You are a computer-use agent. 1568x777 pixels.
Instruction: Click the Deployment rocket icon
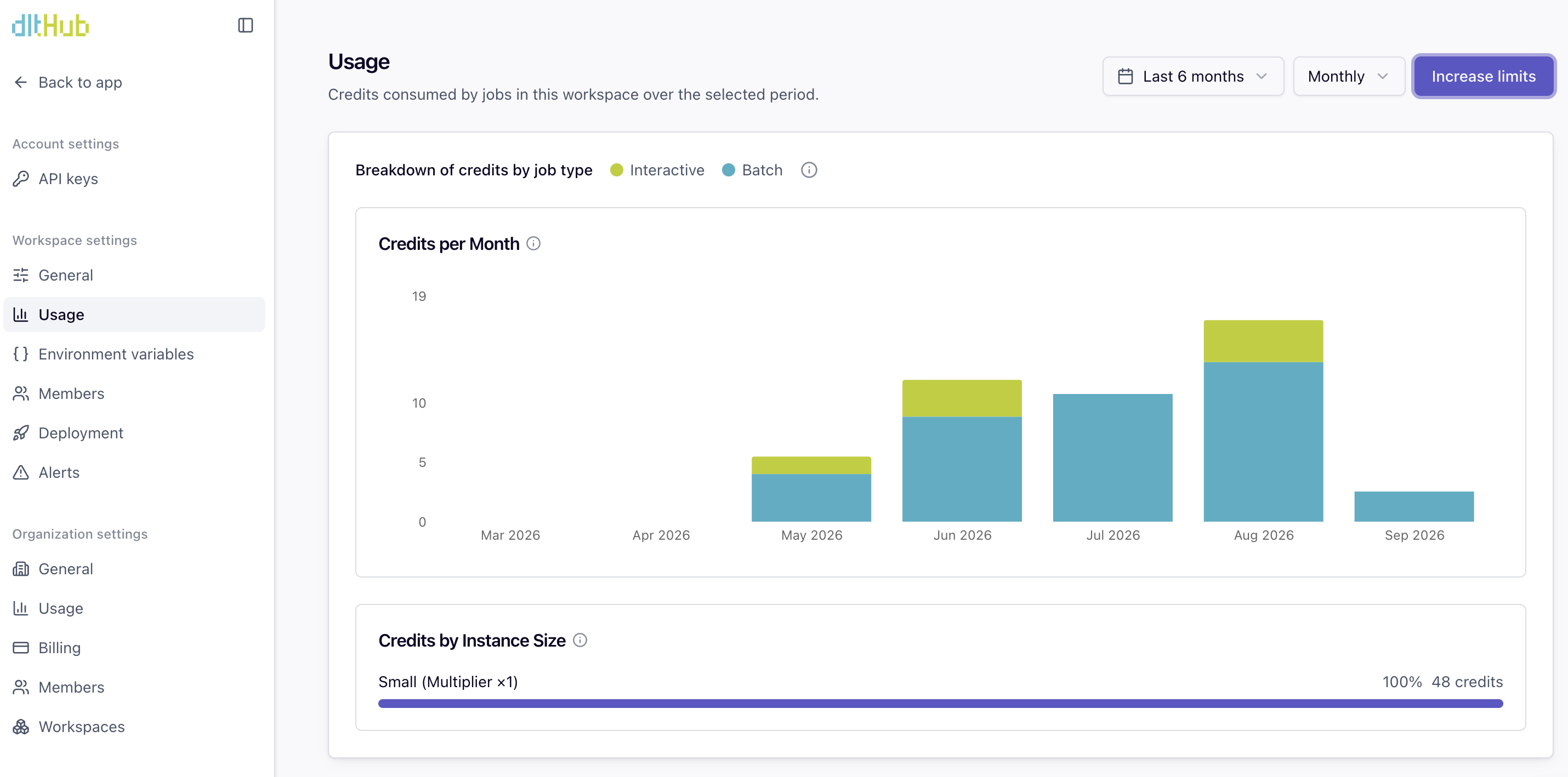[x=21, y=433]
